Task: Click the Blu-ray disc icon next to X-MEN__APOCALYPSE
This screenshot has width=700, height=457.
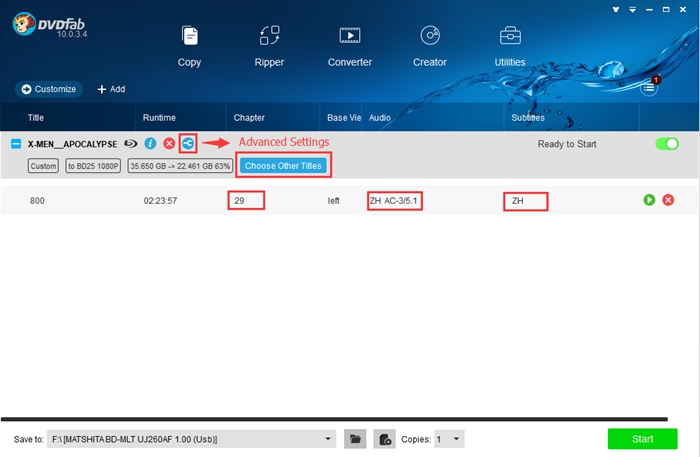Action: [130, 144]
